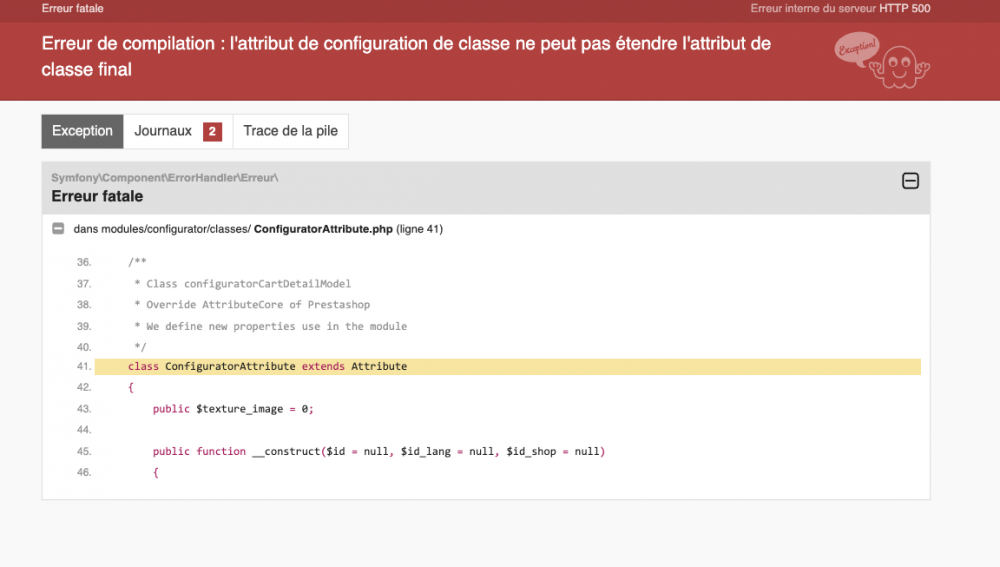Switch to the Exception tab

82,131
